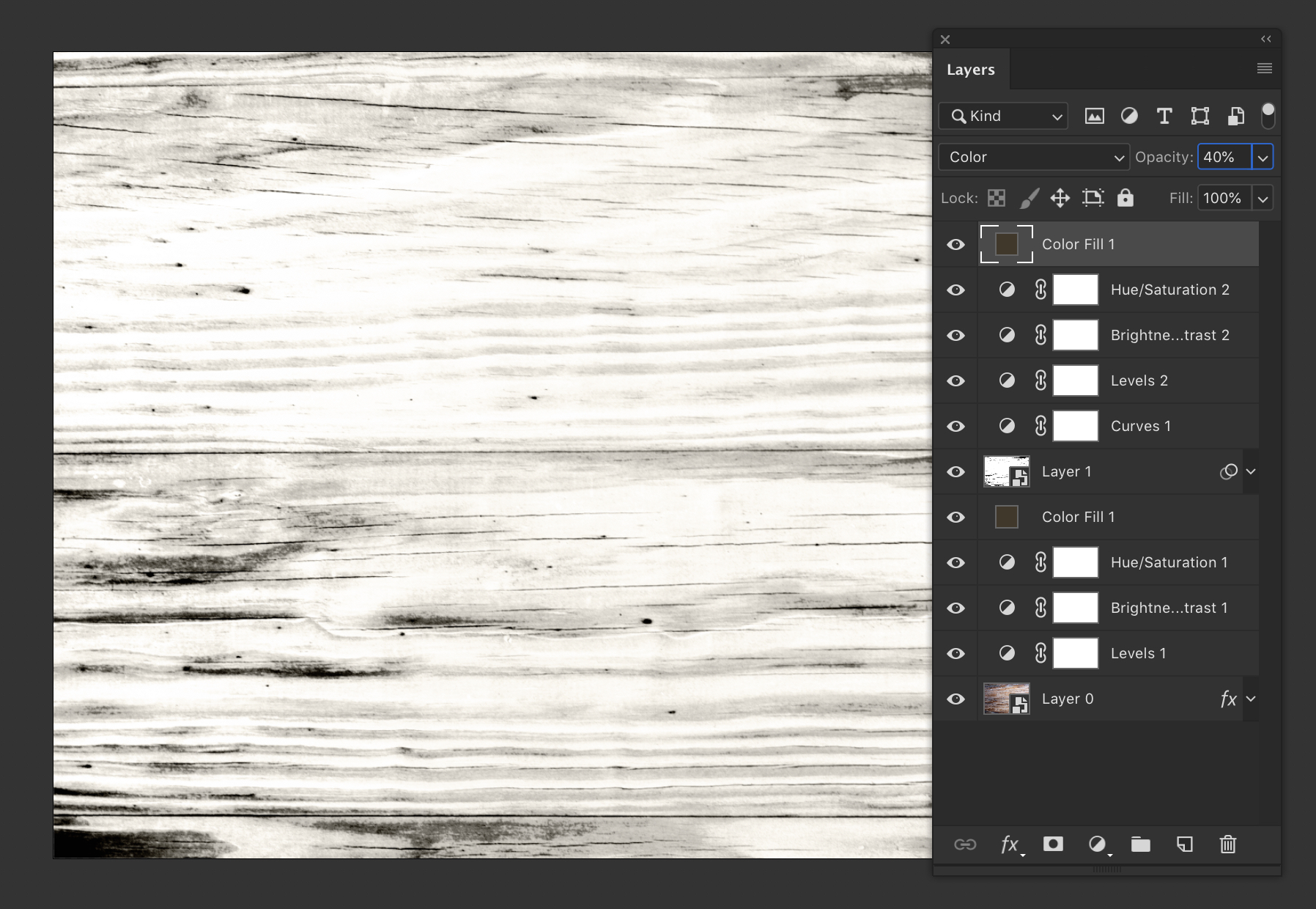1316x909 pixels.
Task: Hide the Curves 1 layer
Action: (955, 426)
